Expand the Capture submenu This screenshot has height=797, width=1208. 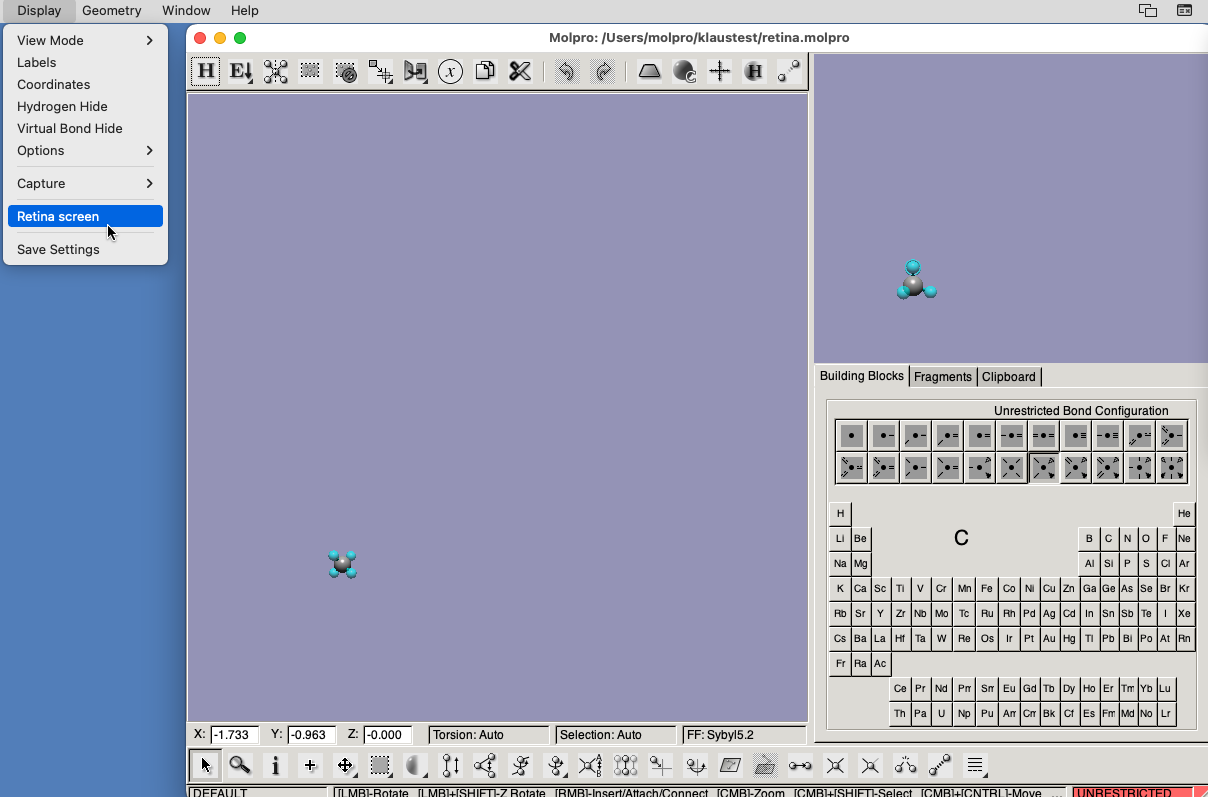click(41, 183)
